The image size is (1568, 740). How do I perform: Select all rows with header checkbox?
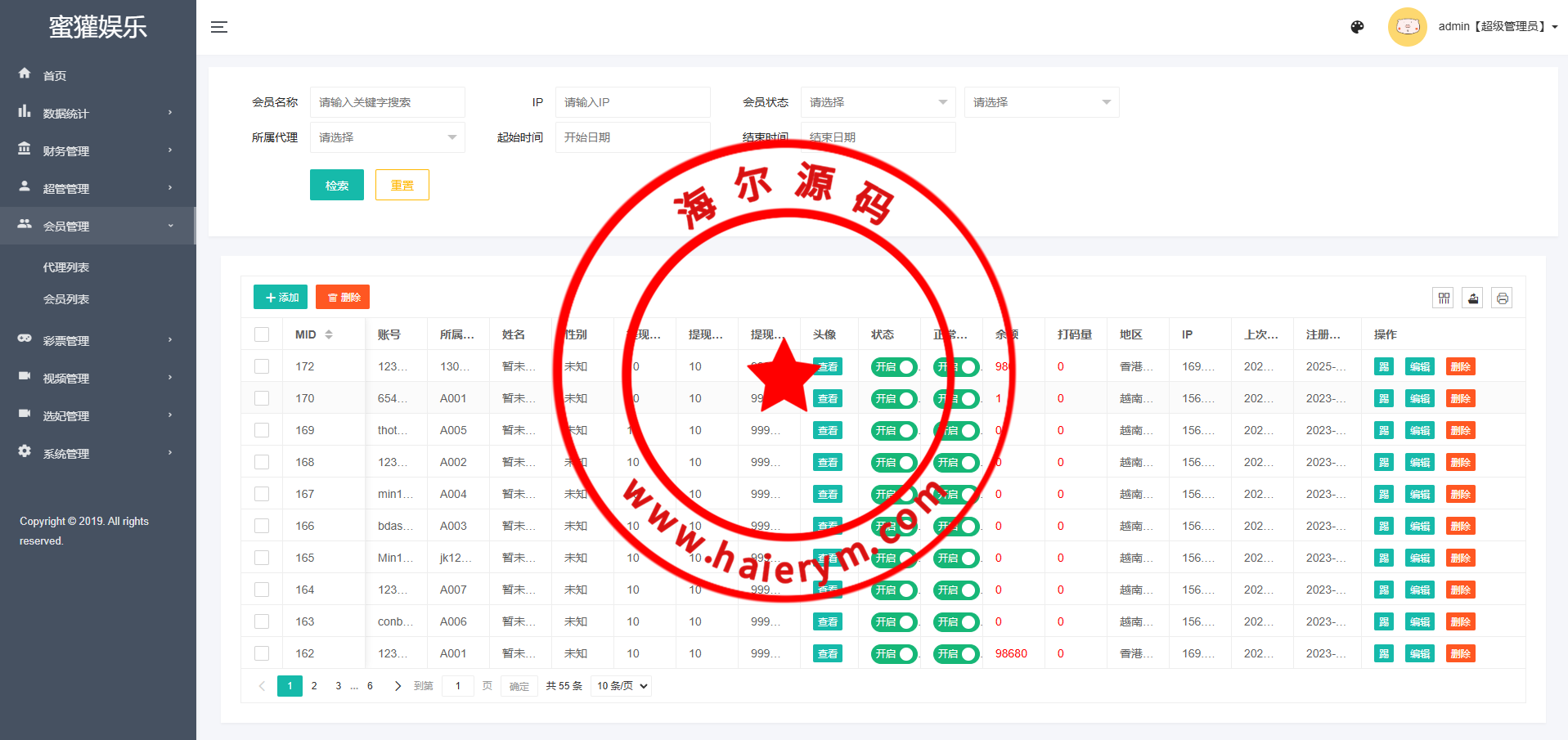pyautogui.click(x=262, y=334)
